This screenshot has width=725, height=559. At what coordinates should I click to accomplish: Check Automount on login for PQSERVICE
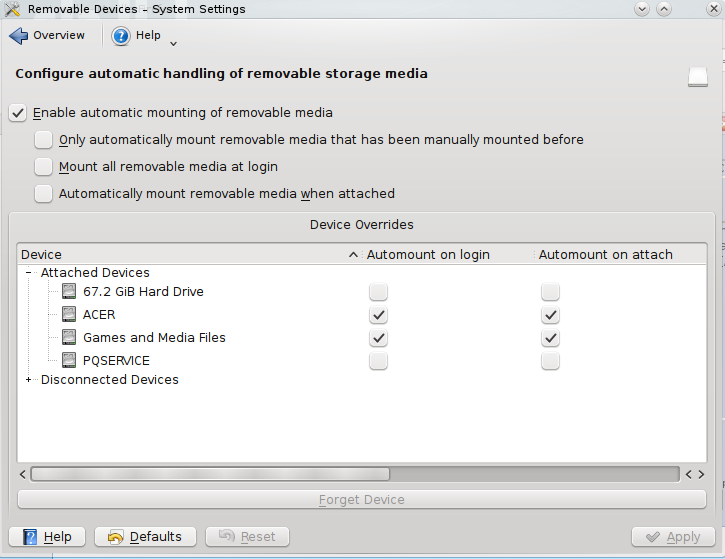[378, 361]
